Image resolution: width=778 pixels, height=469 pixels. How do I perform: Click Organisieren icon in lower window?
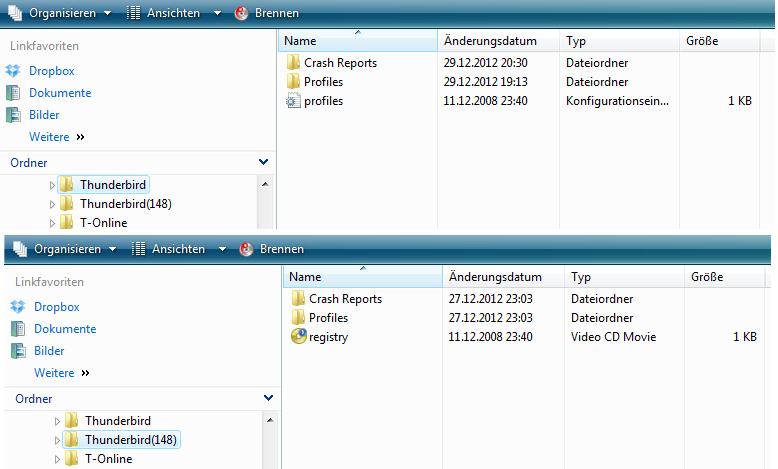pyautogui.click(x=20, y=249)
